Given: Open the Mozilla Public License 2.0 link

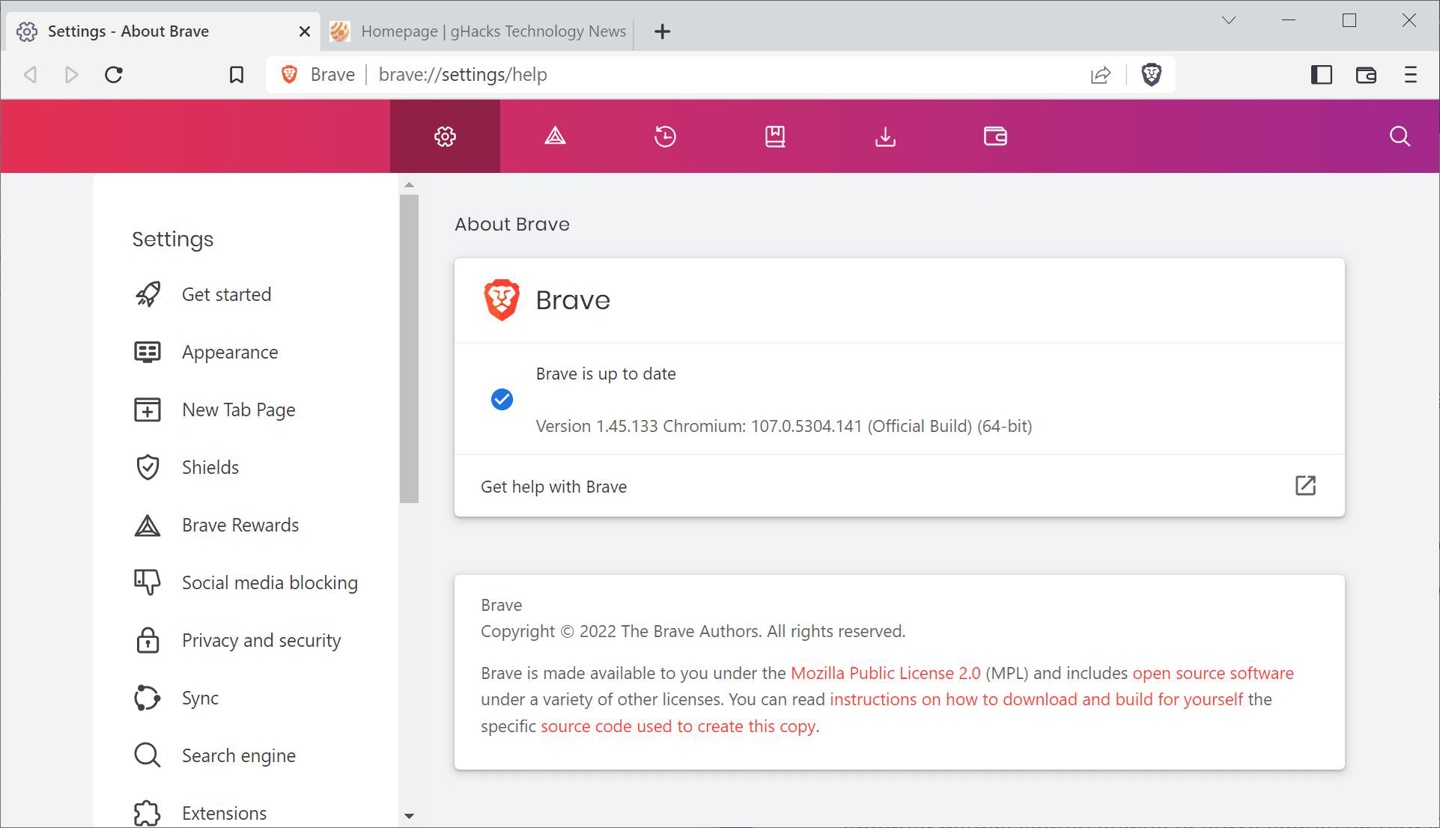Looking at the screenshot, I should coord(885,673).
